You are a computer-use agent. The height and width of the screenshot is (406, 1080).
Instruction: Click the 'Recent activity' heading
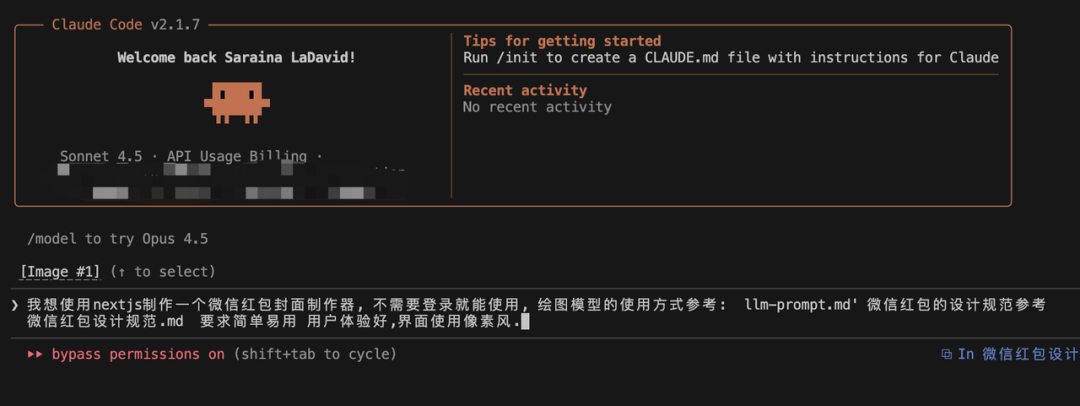pyautogui.click(x=525, y=90)
